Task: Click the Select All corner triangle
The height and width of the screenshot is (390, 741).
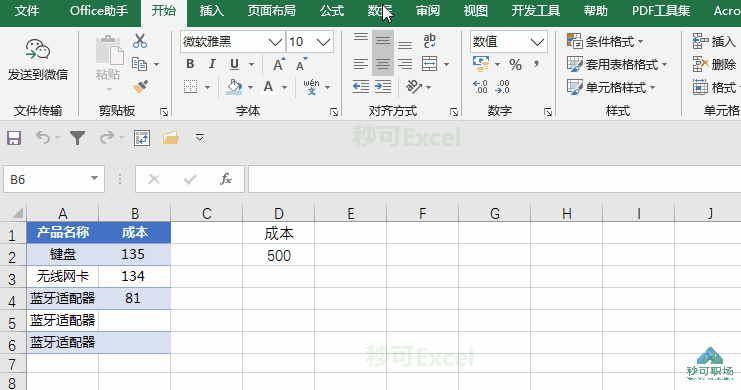Action: 17,213
